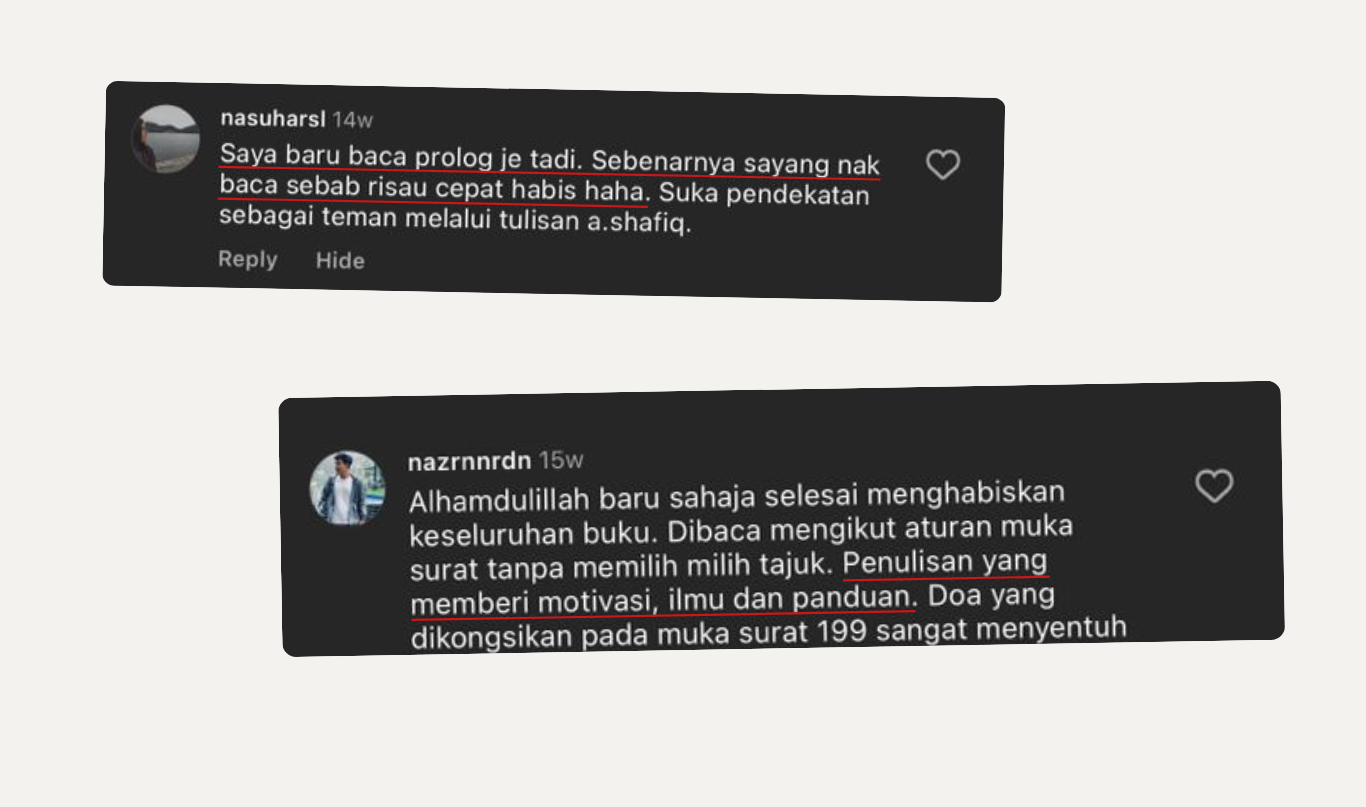Click the 15w timestamp

click(561, 461)
